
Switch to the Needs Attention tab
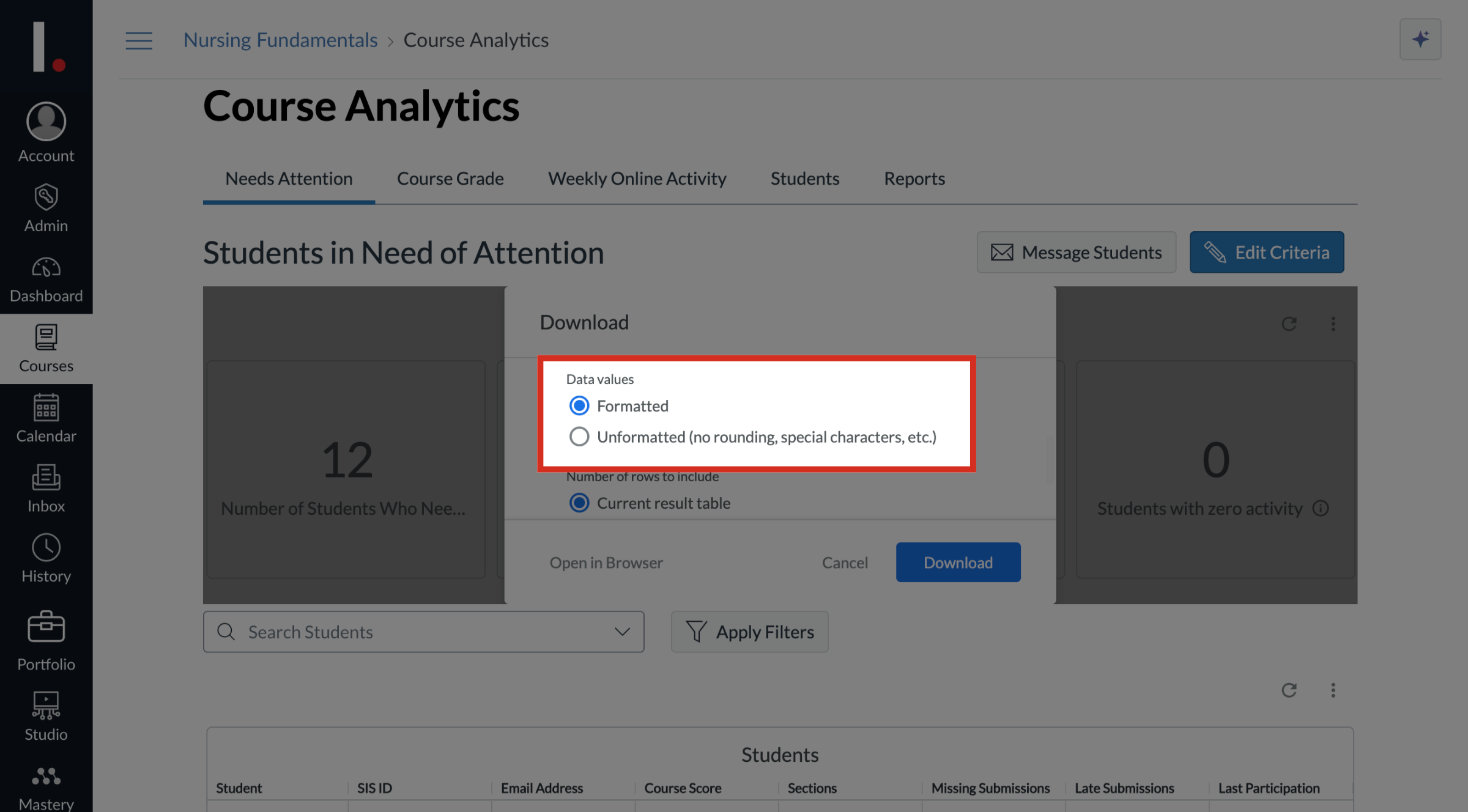pos(289,179)
